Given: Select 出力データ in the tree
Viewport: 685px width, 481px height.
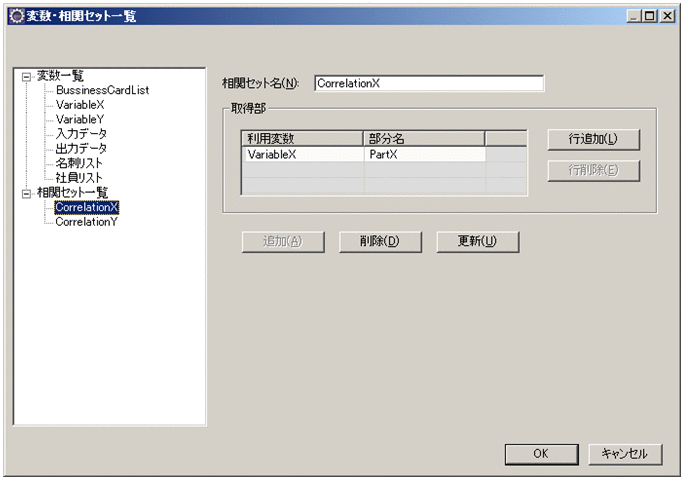Looking at the screenshot, I should [x=81, y=149].
